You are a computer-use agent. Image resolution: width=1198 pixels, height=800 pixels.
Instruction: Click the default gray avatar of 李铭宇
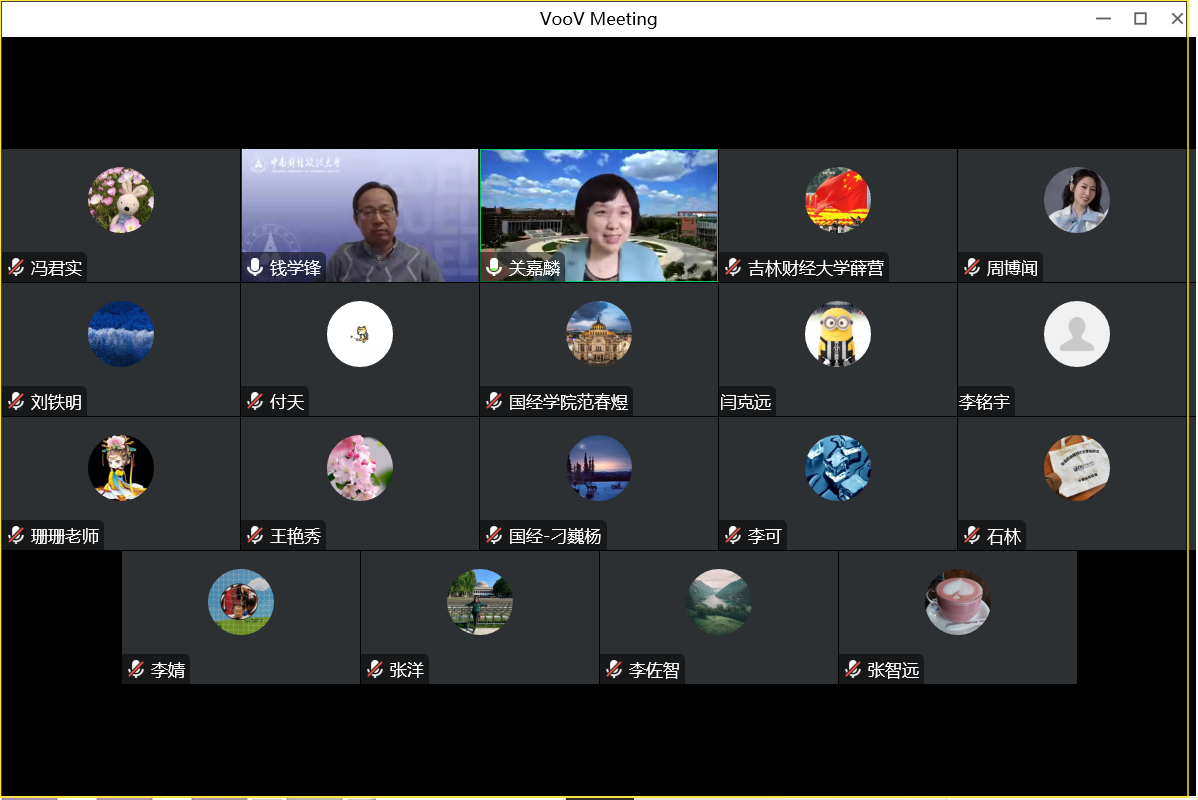(1076, 334)
